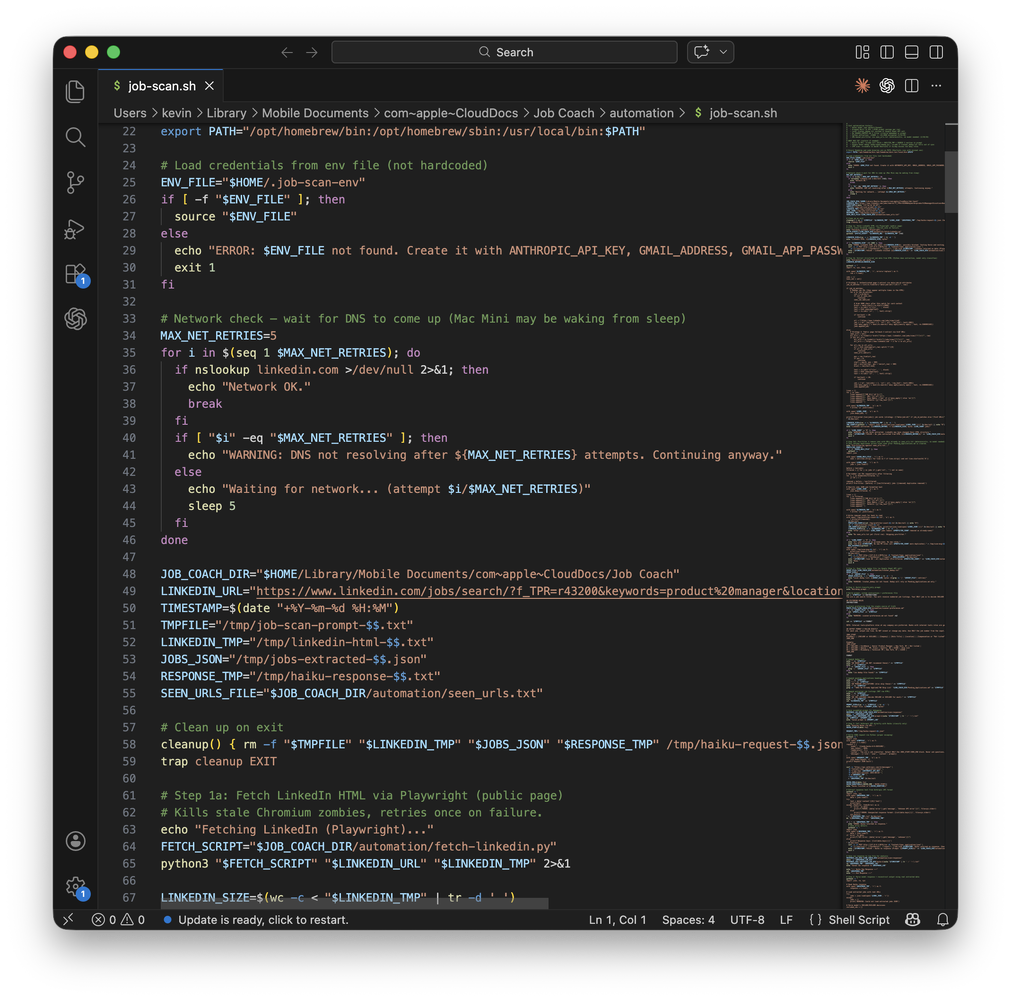Split the editor to the right
Screen dimensions: 1011x1000
pyautogui.click(x=912, y=86)
